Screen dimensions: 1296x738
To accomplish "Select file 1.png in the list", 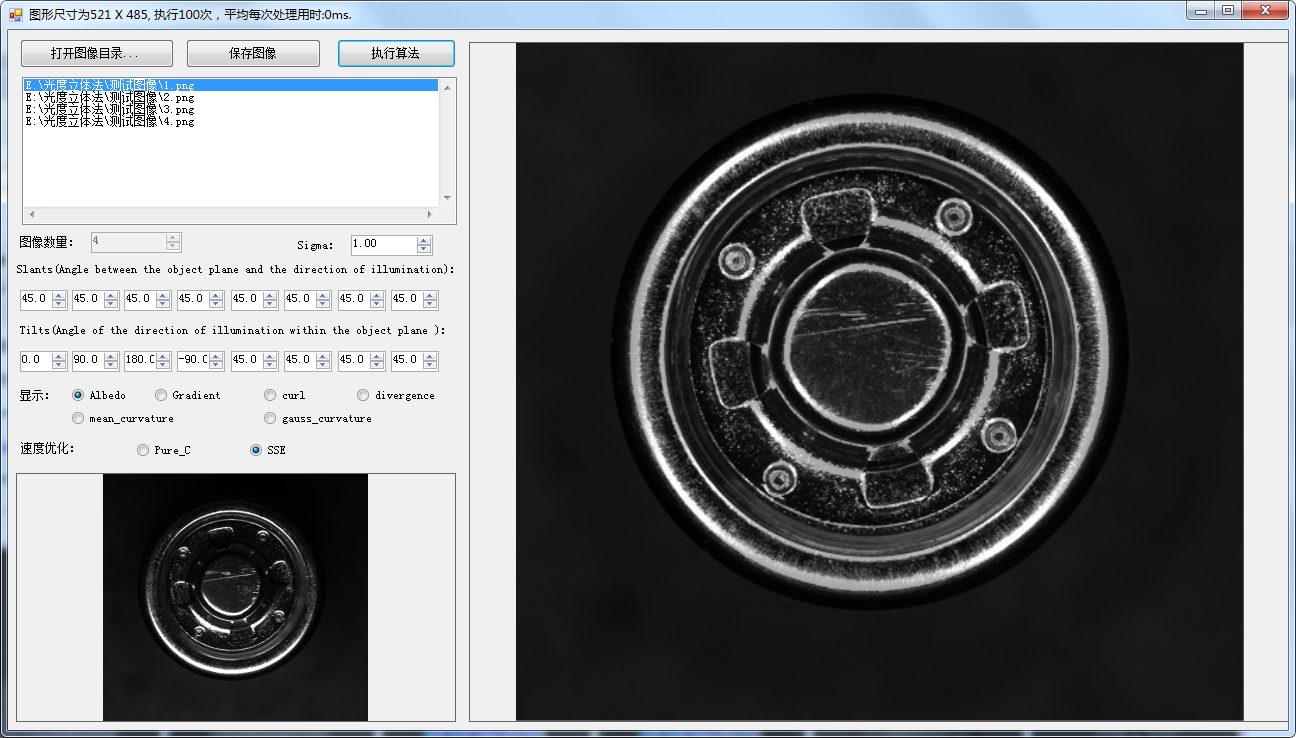I will point(110,86).
